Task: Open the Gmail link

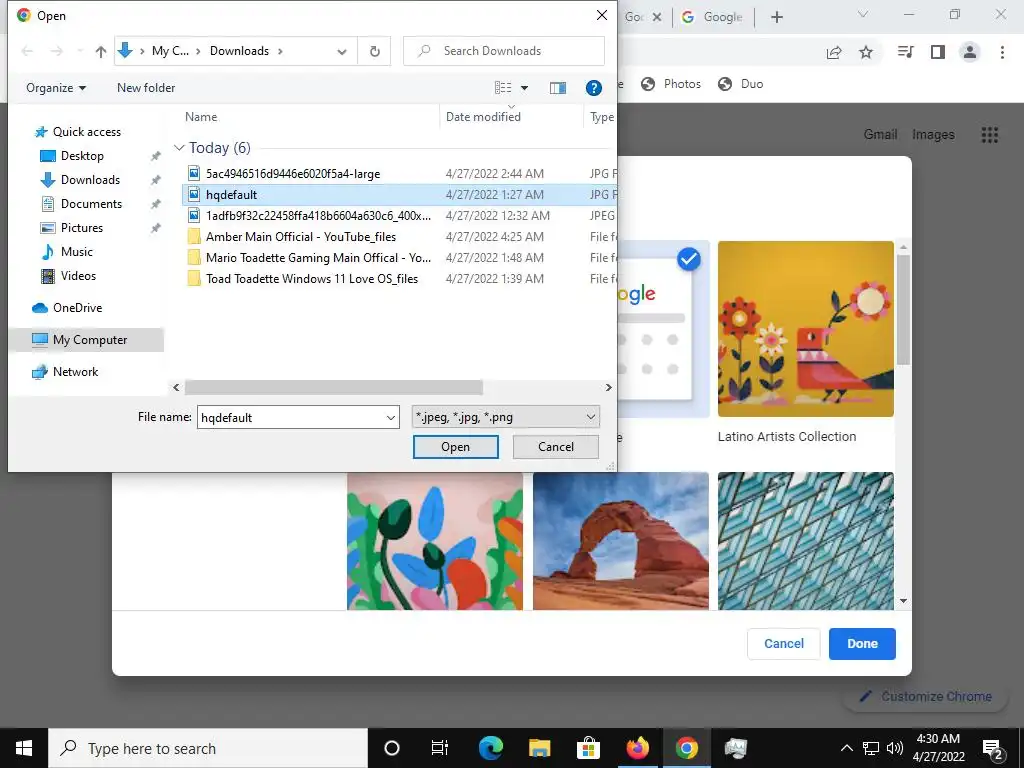Action: [x=880, y=135]
